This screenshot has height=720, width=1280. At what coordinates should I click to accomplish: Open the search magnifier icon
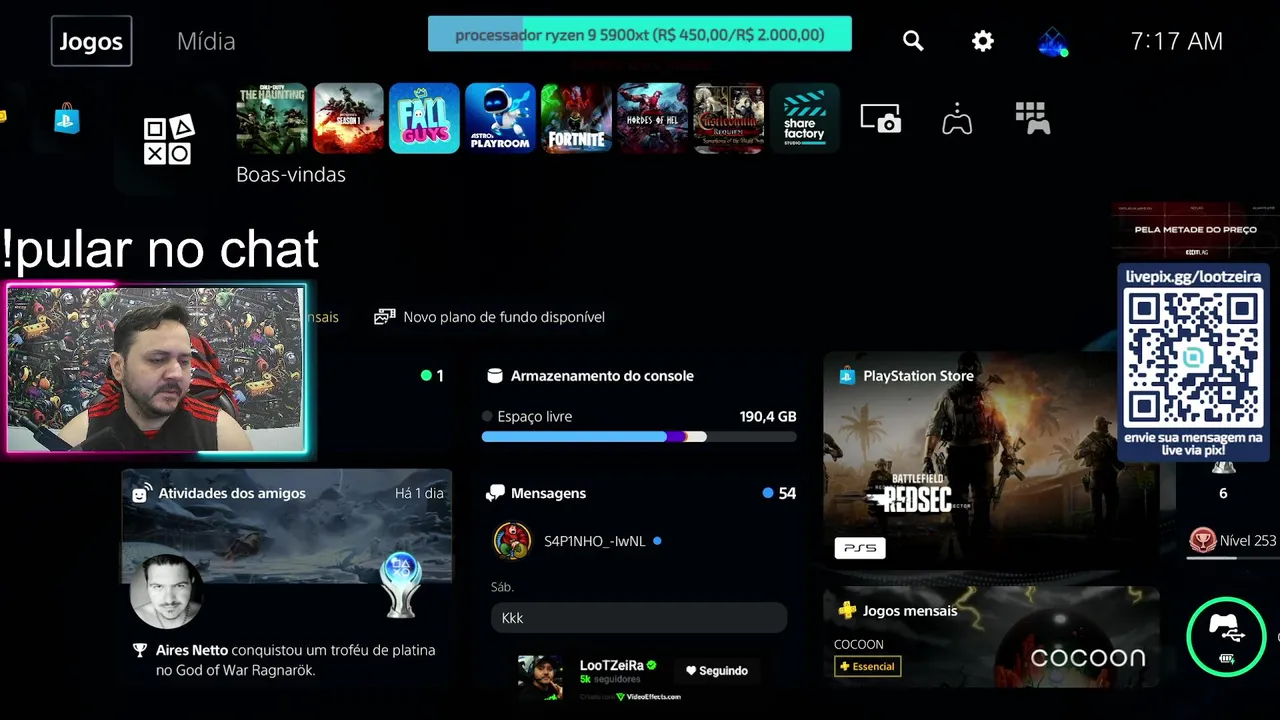click(913, 41)
